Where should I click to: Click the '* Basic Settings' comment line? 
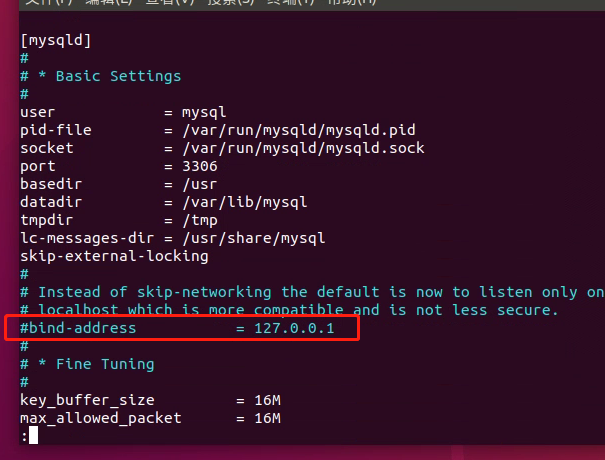tap(110, 76)
